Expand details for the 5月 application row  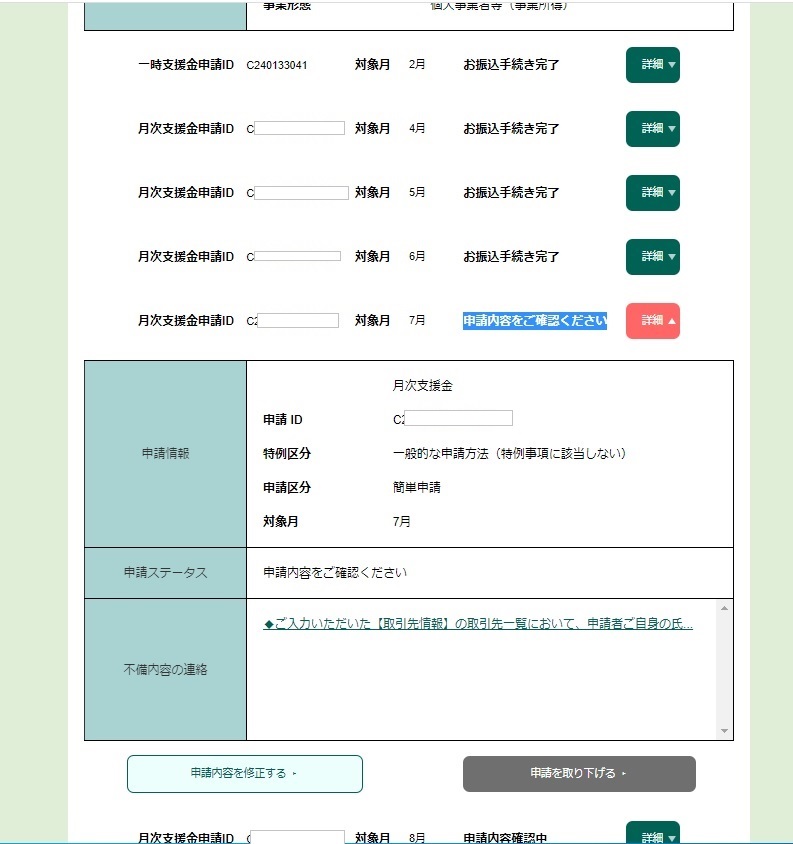coord(652,193)
